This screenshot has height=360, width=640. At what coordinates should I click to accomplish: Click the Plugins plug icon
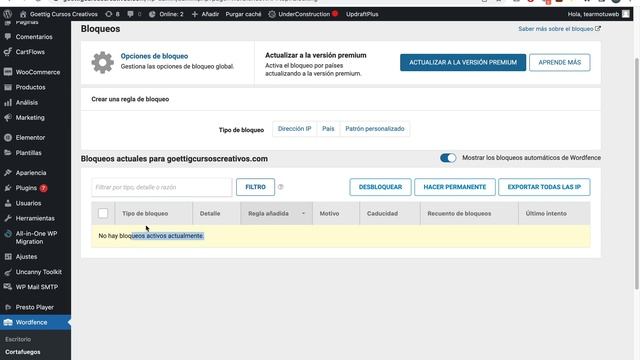(x=8, y=188)
